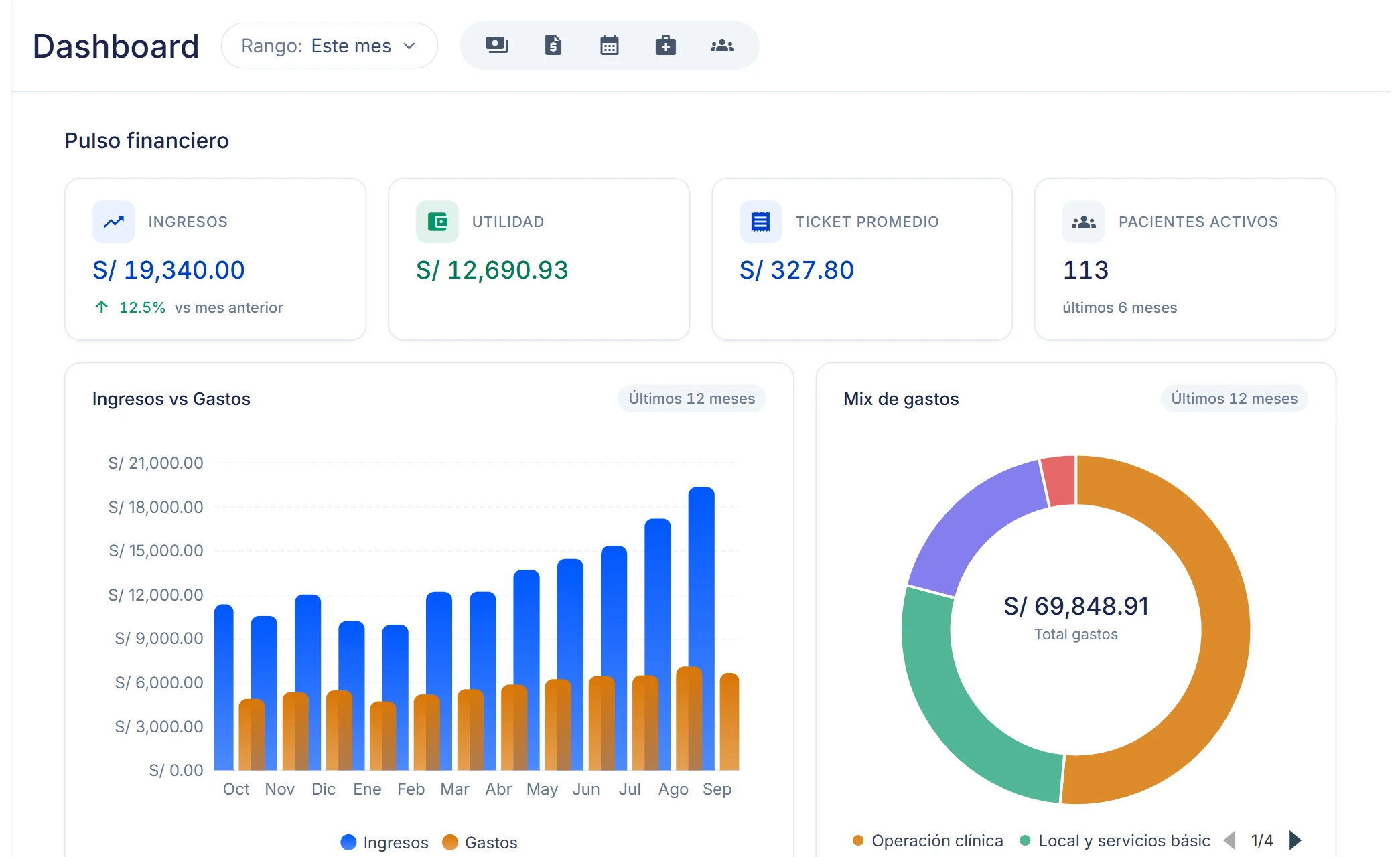This screenshot has height=857, width=1400.
Task: Click the purple donut segment
Action: coord(971,522)
